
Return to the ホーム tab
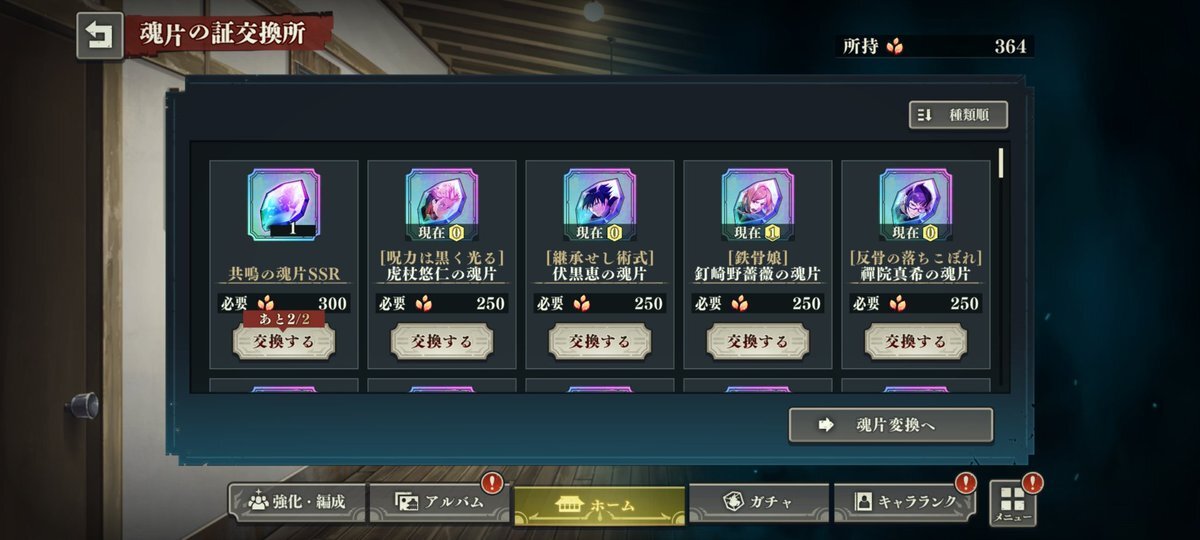(599, 505)
